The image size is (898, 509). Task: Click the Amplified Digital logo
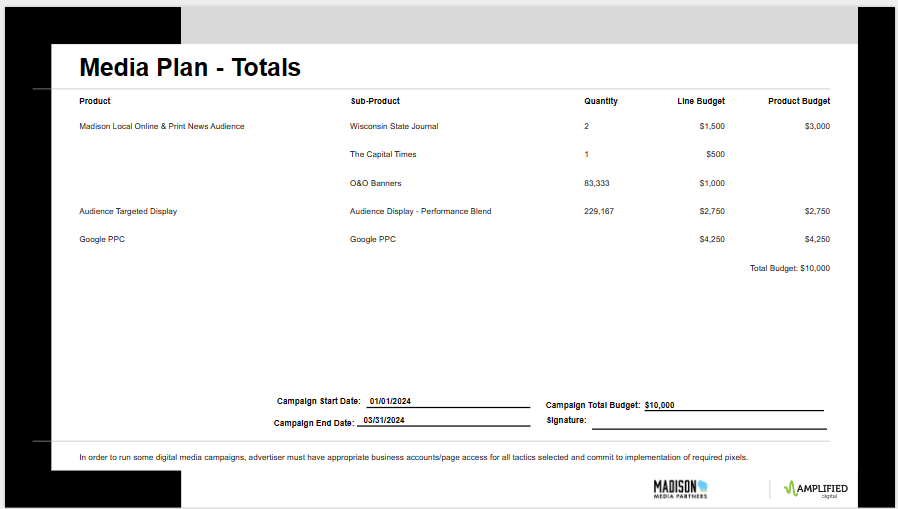click(x=815, y=488)
